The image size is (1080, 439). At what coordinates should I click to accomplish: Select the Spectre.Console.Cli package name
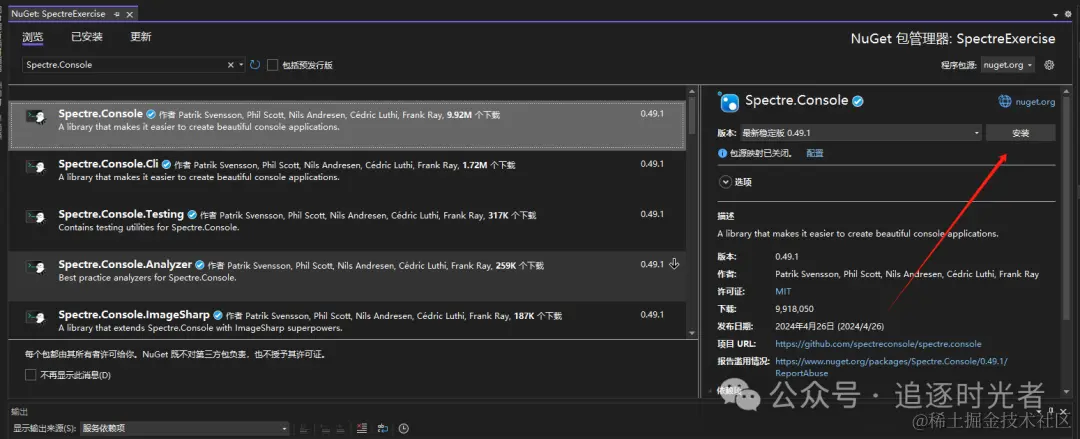point(109,164)
